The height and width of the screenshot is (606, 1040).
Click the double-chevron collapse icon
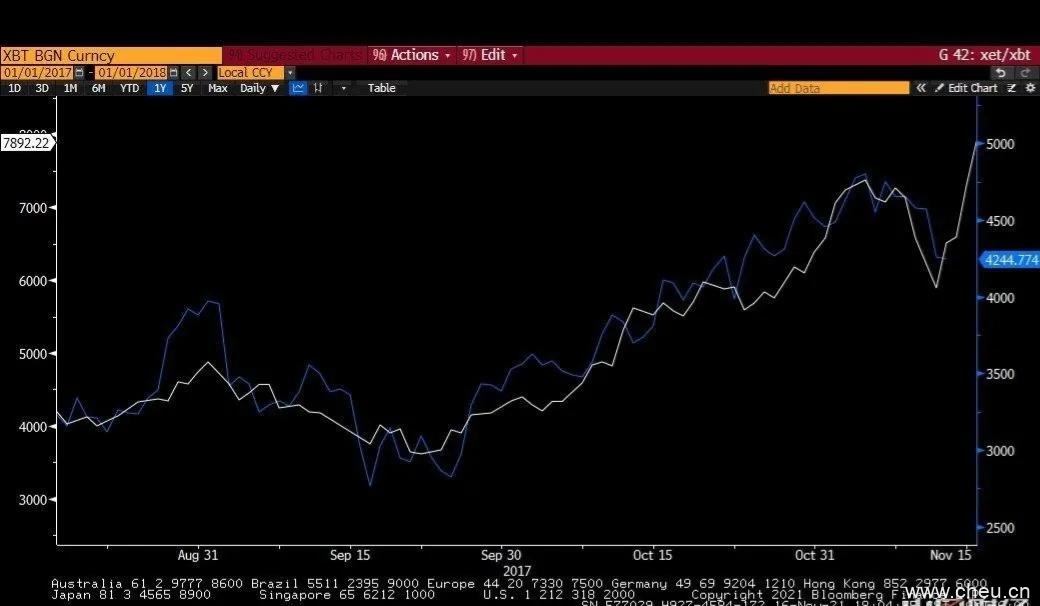pyautogui.click(x=921, y=88)
